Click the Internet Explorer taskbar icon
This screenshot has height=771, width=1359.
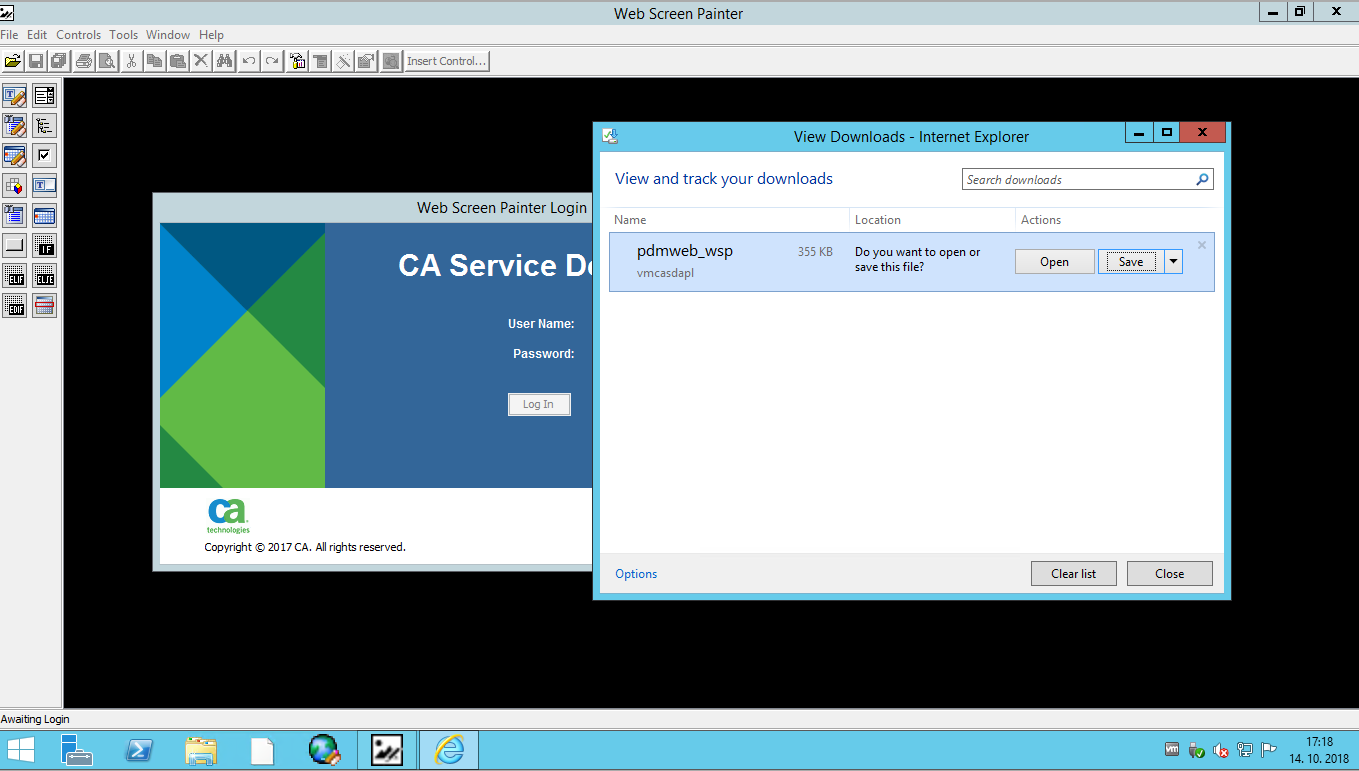[449, 750]
